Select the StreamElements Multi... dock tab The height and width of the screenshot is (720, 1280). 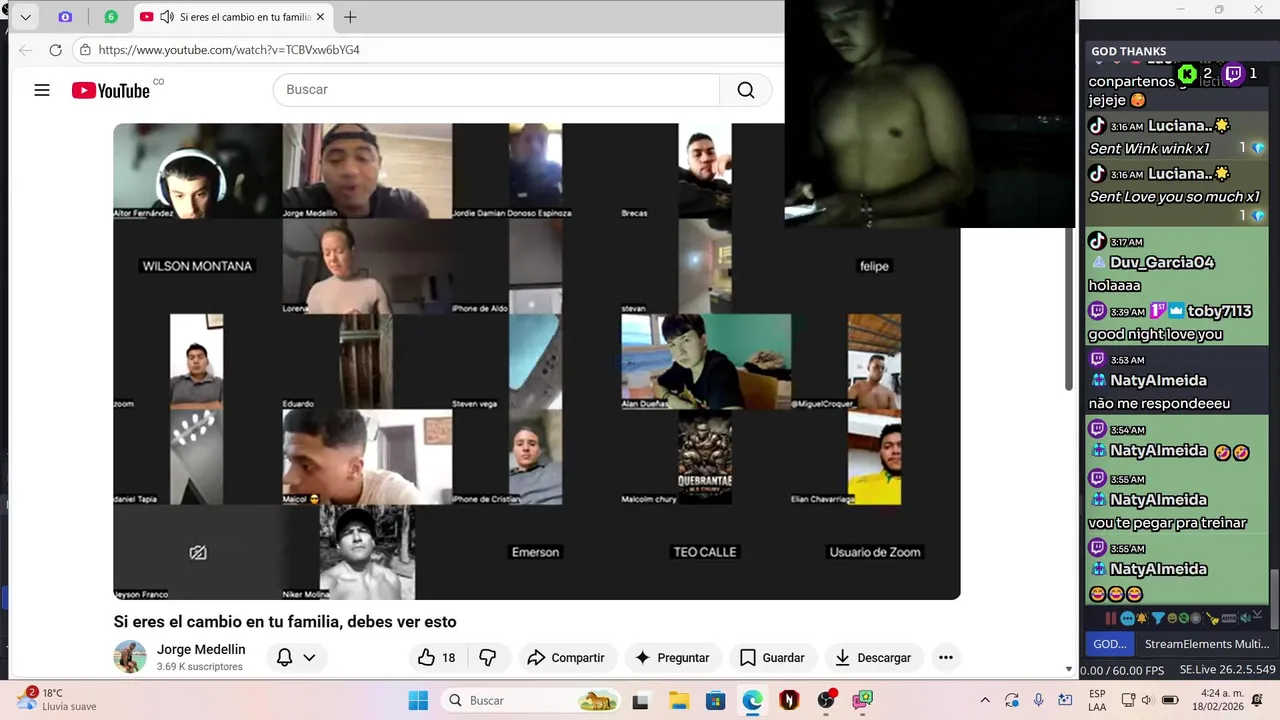pos(1207,644)
